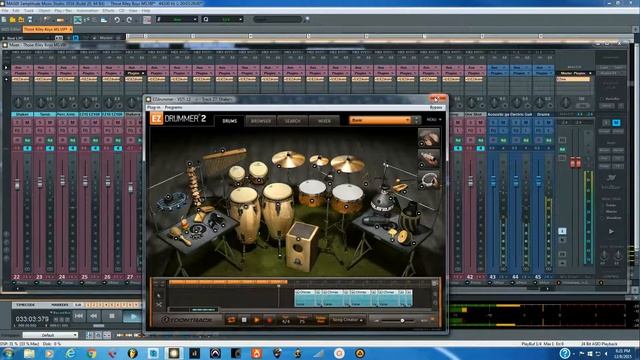Open the Track menu
The width and height of the screenshot is (640, 360).
click(29, 11)
